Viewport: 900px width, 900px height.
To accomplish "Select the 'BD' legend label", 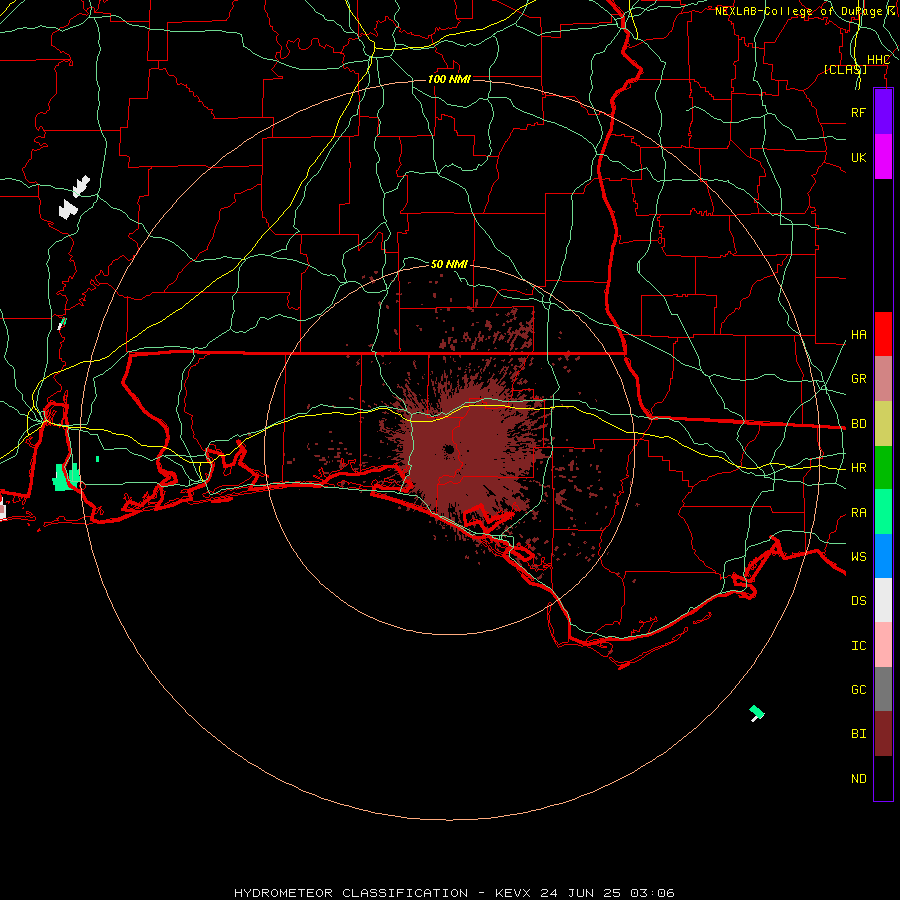I will pyautogui.click(x=858, y=424).
